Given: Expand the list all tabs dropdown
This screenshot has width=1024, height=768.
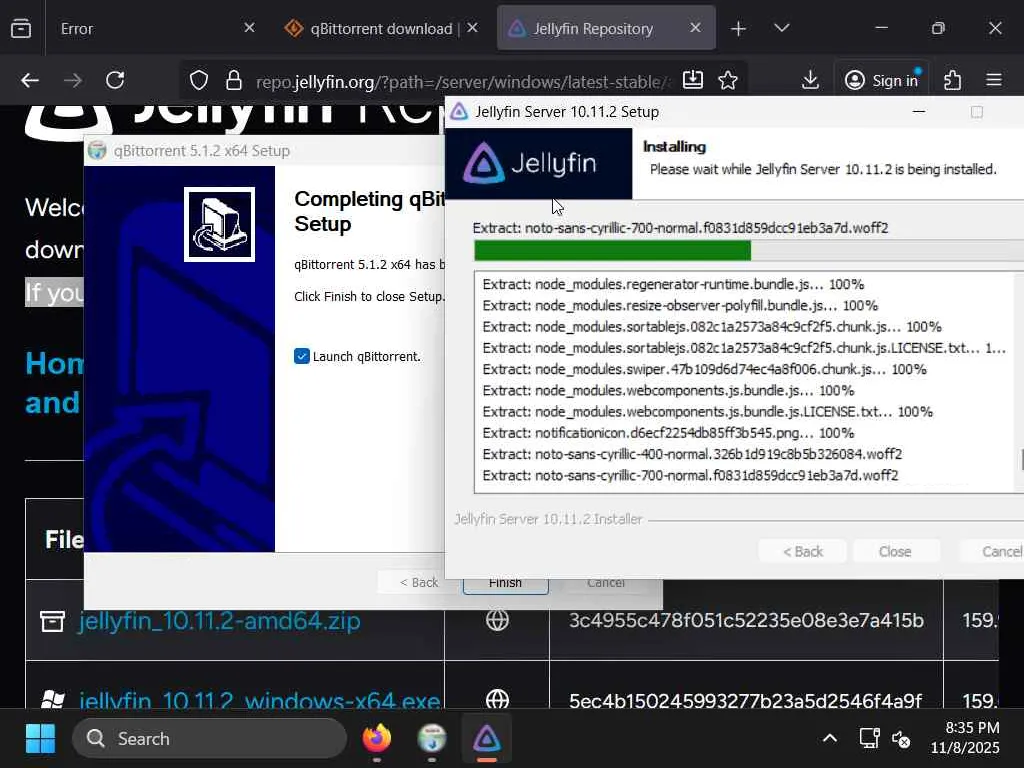Looking at the screenshot, I should [782, 28].
